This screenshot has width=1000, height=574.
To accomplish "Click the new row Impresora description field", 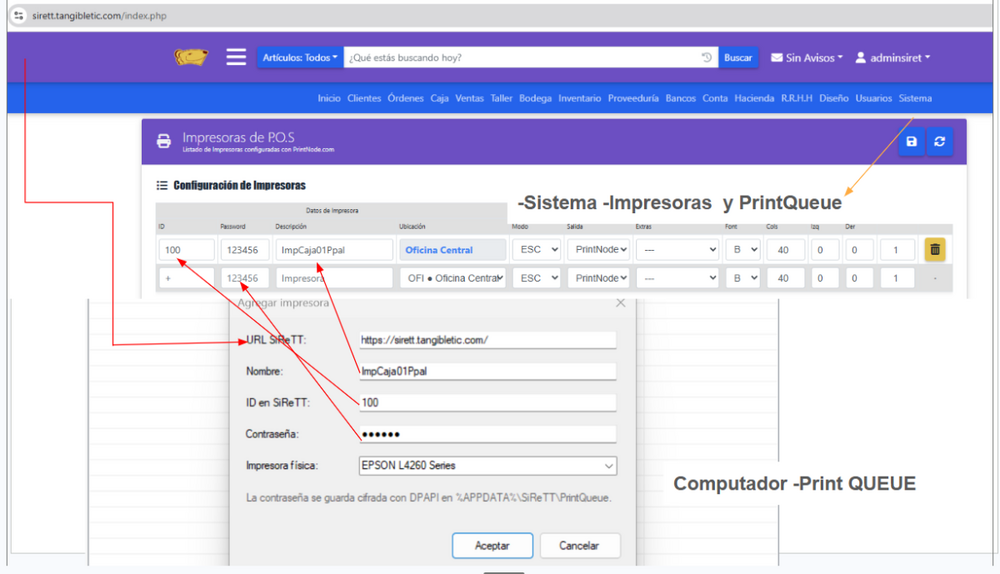I will click(x=334, y=278).
